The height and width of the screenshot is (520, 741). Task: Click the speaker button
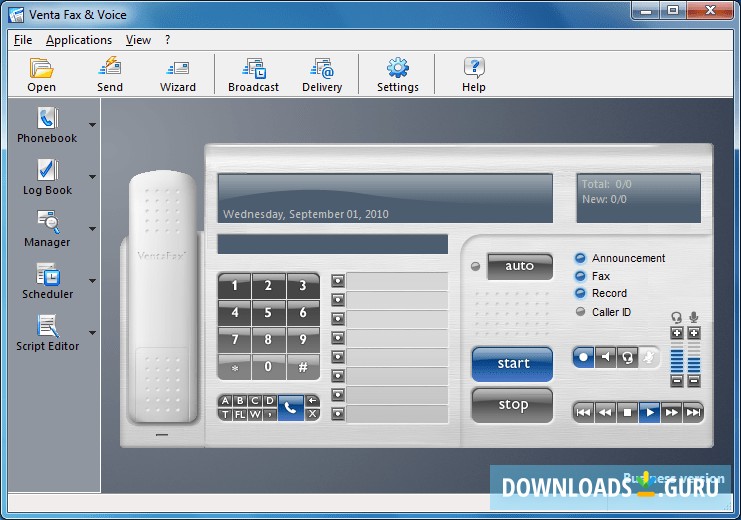pyautogui.click(x=605, y=357)
